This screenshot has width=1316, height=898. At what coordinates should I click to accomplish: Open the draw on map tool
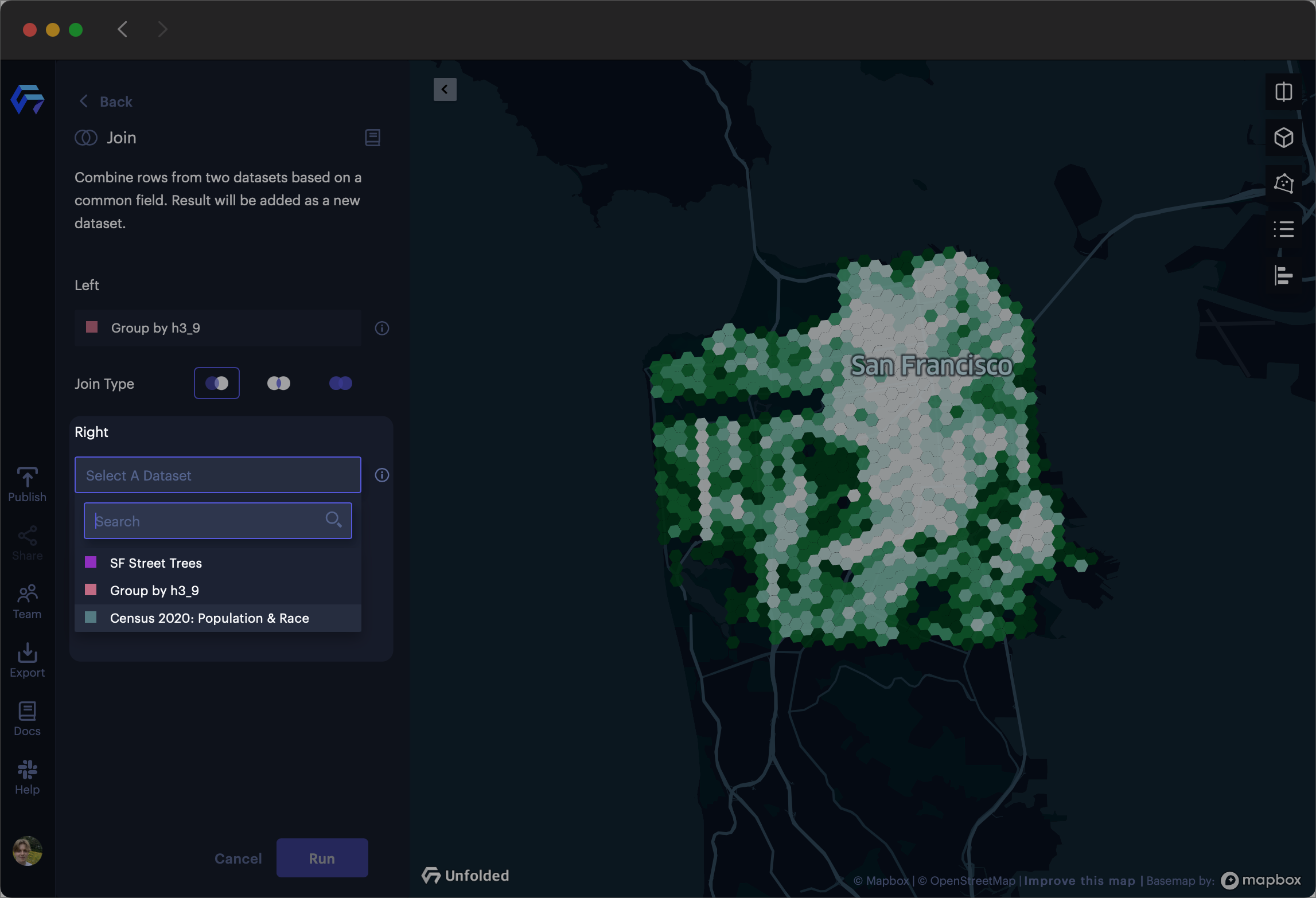tap(1283, 183)
